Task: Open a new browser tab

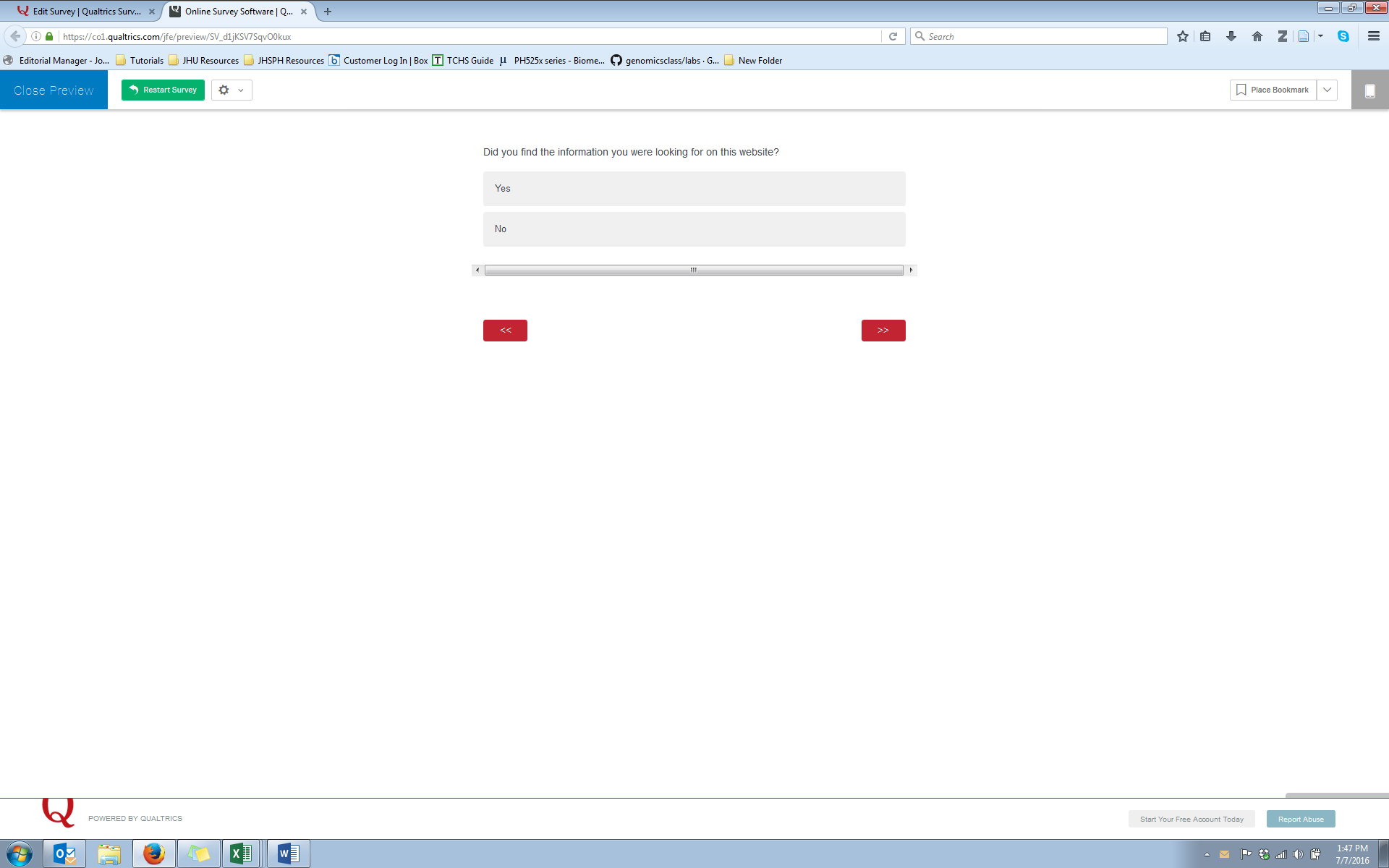Action: pyautogui.click(x=328, y=12)
